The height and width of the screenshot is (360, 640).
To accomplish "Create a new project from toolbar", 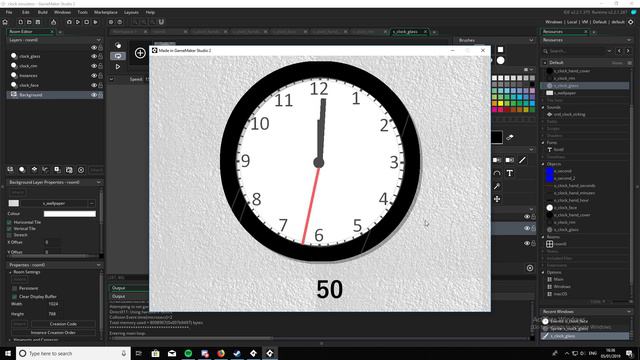I will click(20, 22).
